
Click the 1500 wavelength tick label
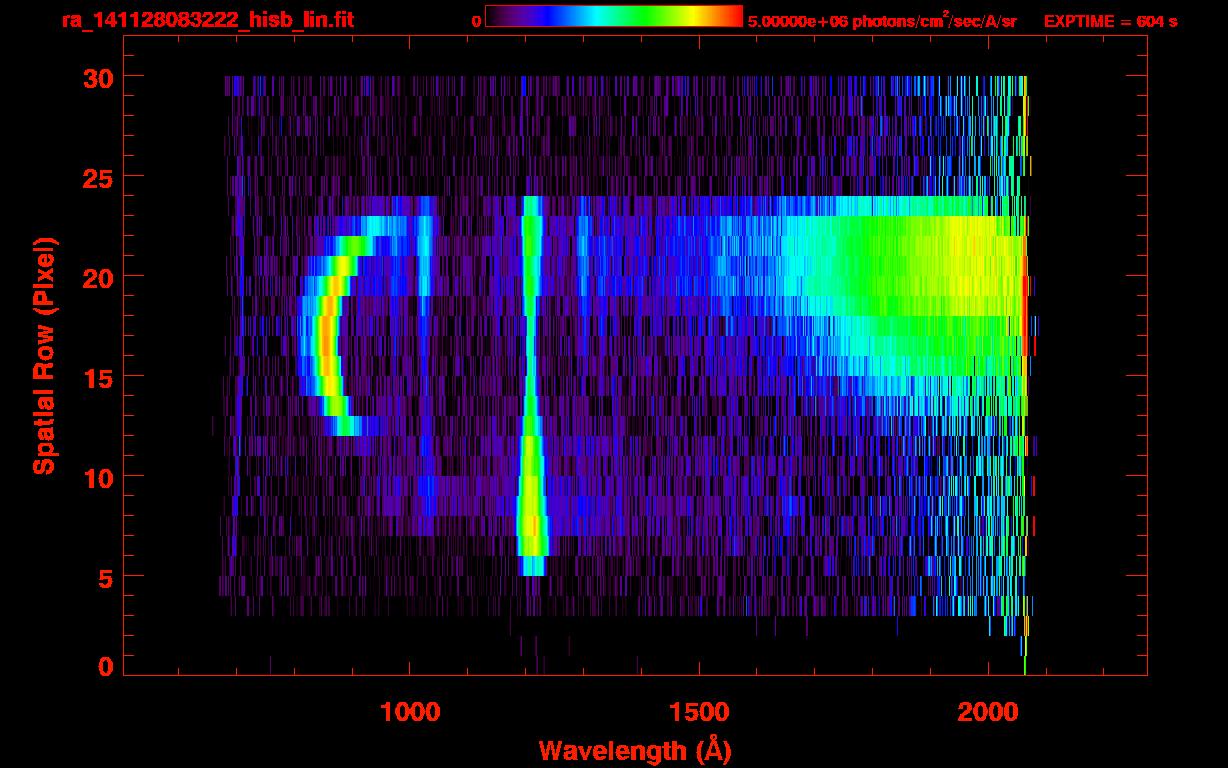click(x=699, y=712)
